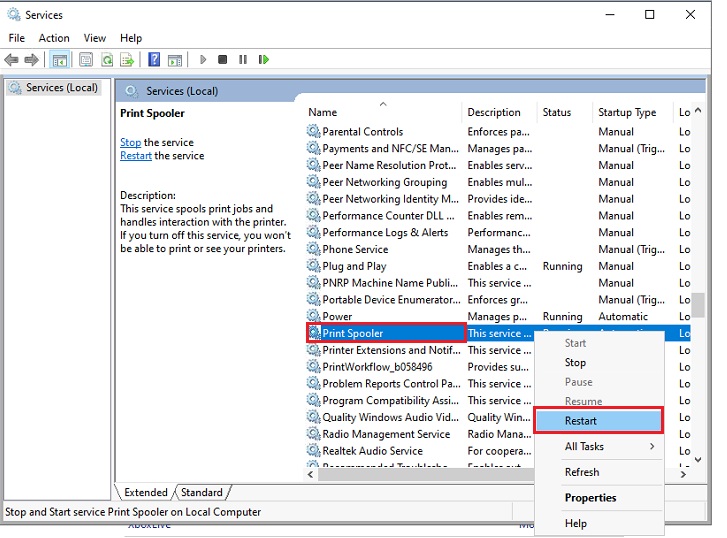727x538 pixels.
Task: Click Start Service play icon
Action: click(x=203, y=59)
